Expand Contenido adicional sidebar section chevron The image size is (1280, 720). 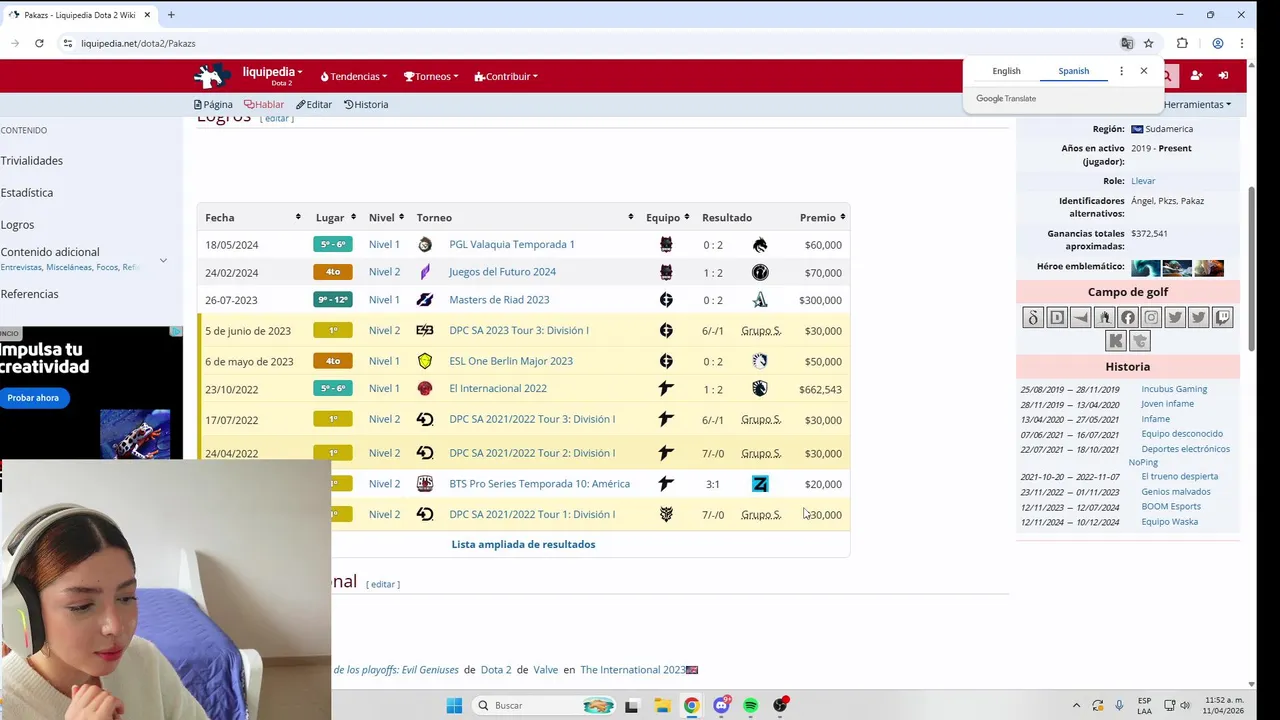(x=163, y=260)
